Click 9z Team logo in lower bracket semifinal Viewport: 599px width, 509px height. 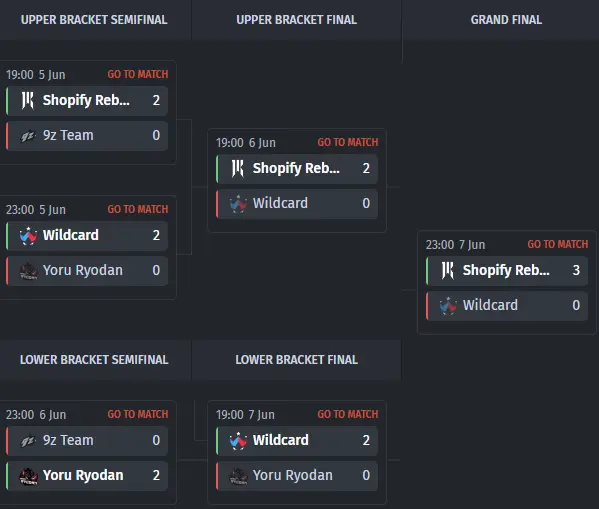(28, 441)
